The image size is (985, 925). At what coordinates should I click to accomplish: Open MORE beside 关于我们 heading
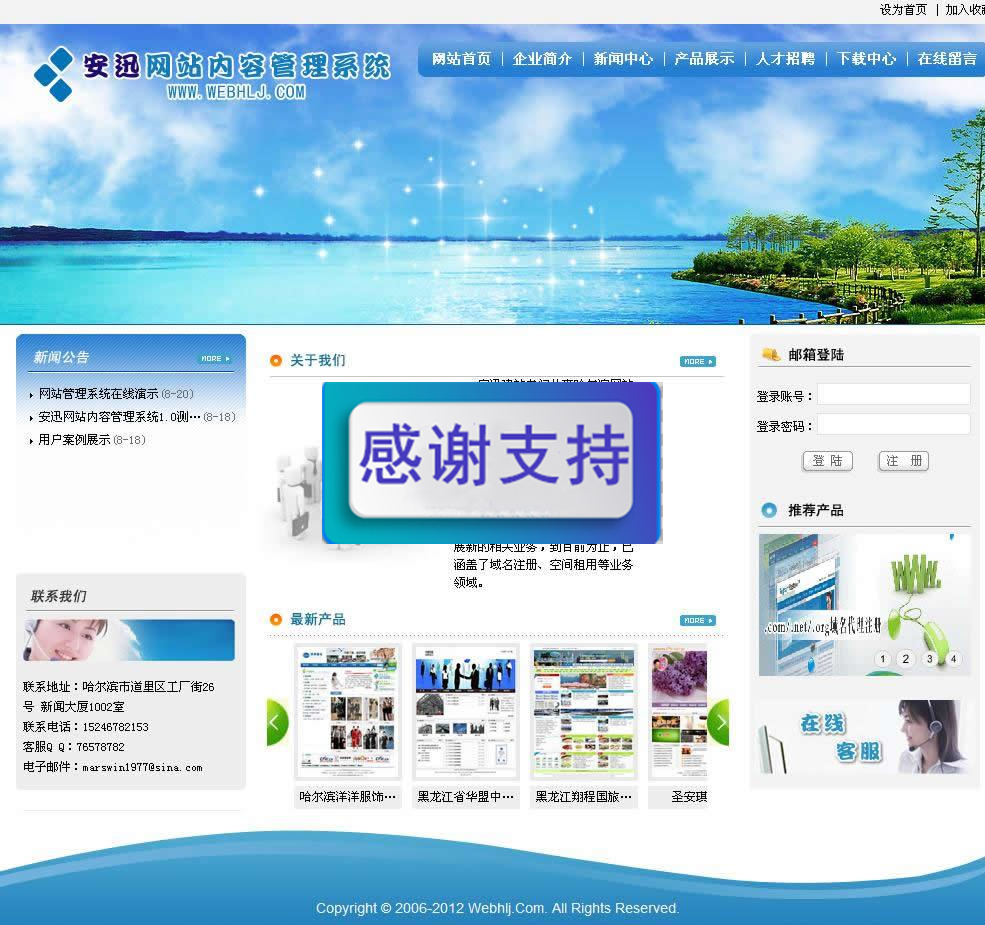[x=697, y=361]
